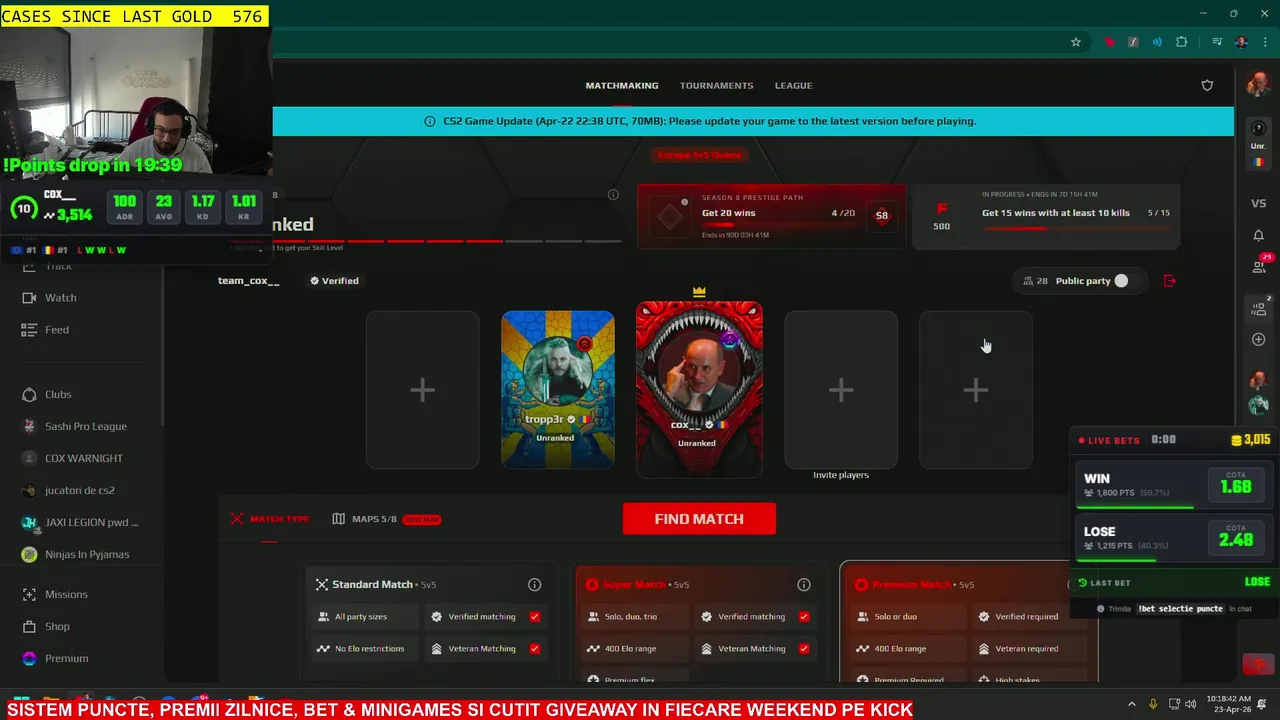Screen dimensions: 1280x720
Task: Open friends list icon with red badge
Action: tap(1259, 266)
